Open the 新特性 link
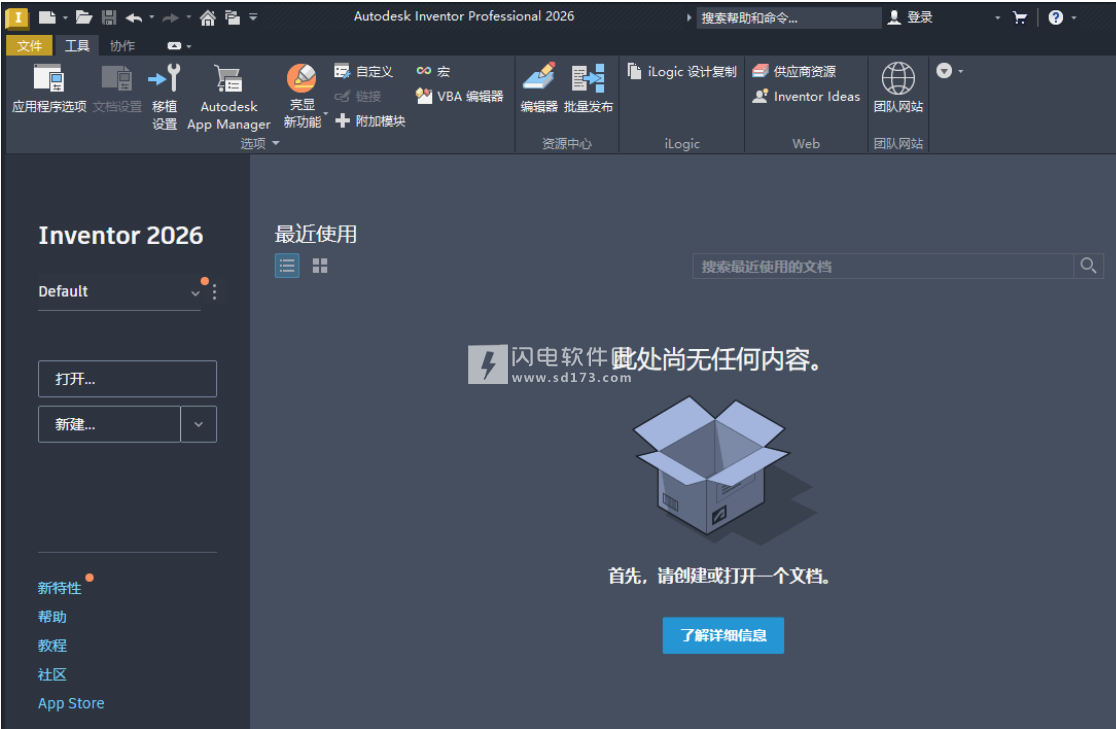 click(x=60, y=588)
